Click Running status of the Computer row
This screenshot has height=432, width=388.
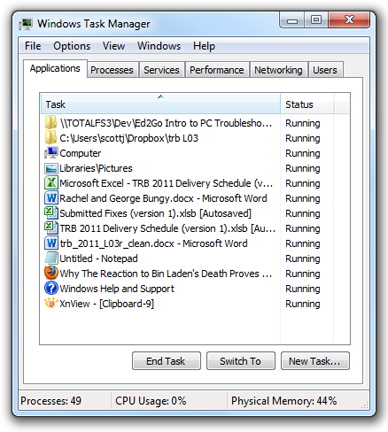point(303,153)
